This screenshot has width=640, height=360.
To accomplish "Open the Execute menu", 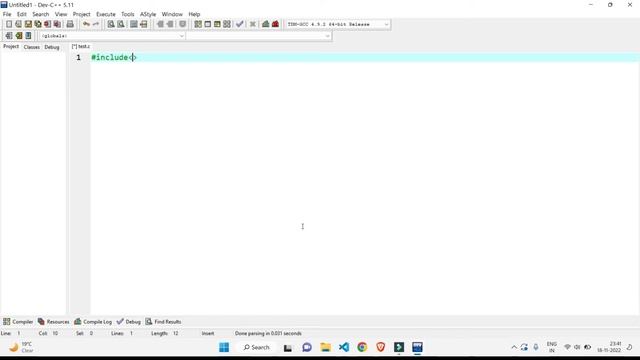I will [x=106, y=14].
